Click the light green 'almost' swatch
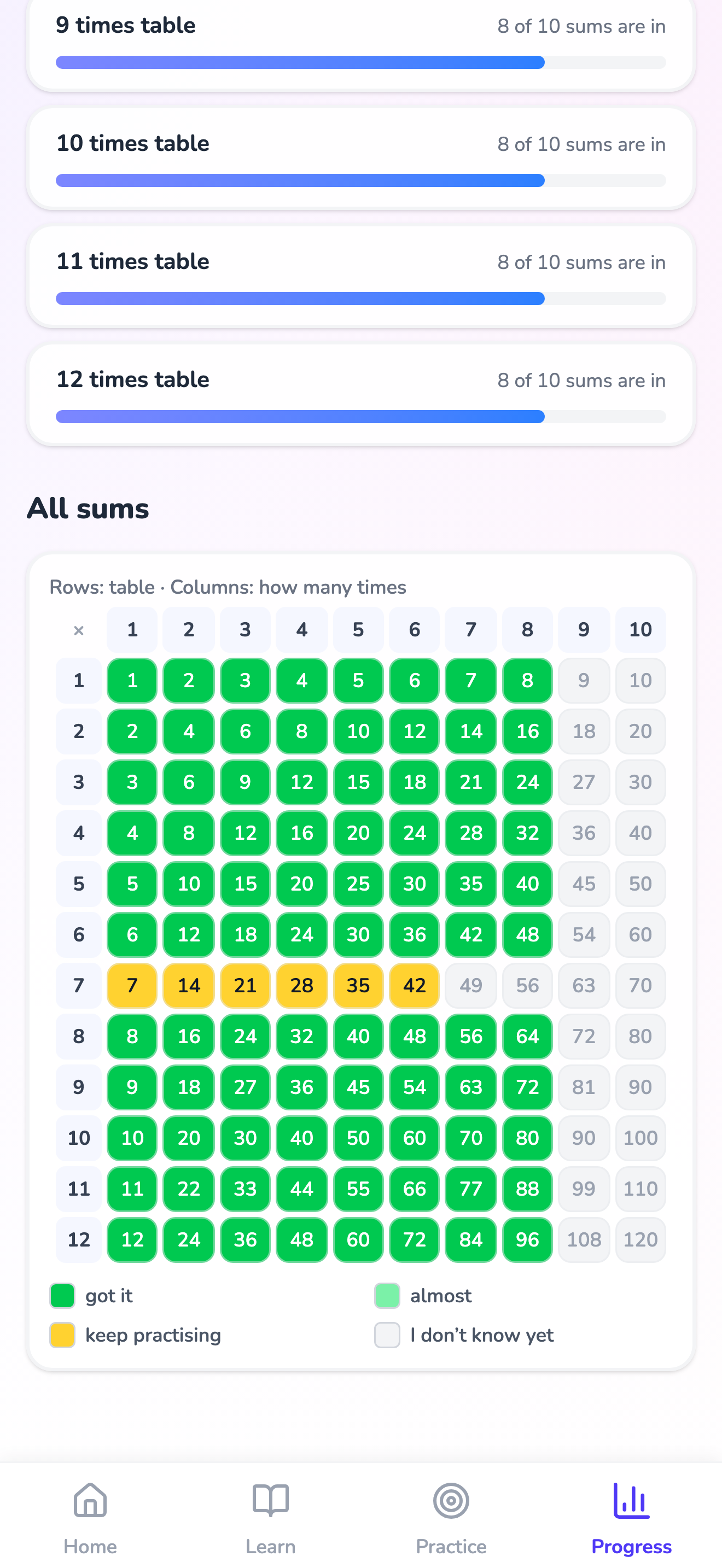This screenshot has height=1568, width=722. [x=387, y=1295]
